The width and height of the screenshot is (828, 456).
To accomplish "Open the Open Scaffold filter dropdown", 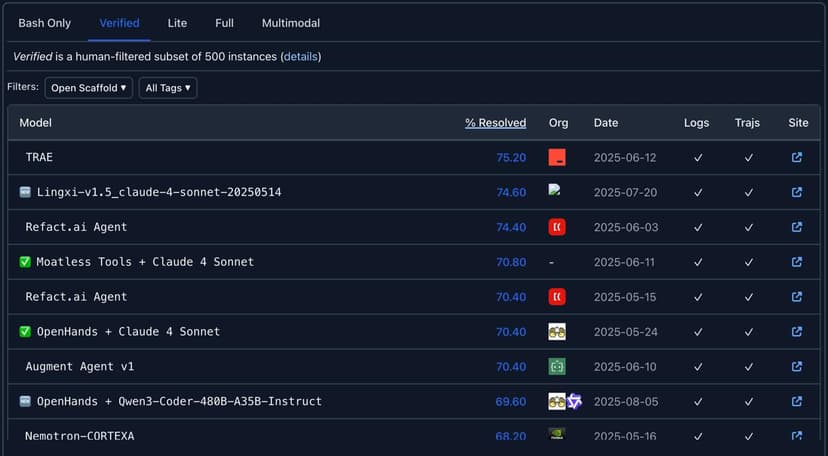I will [x=90, y=88].
